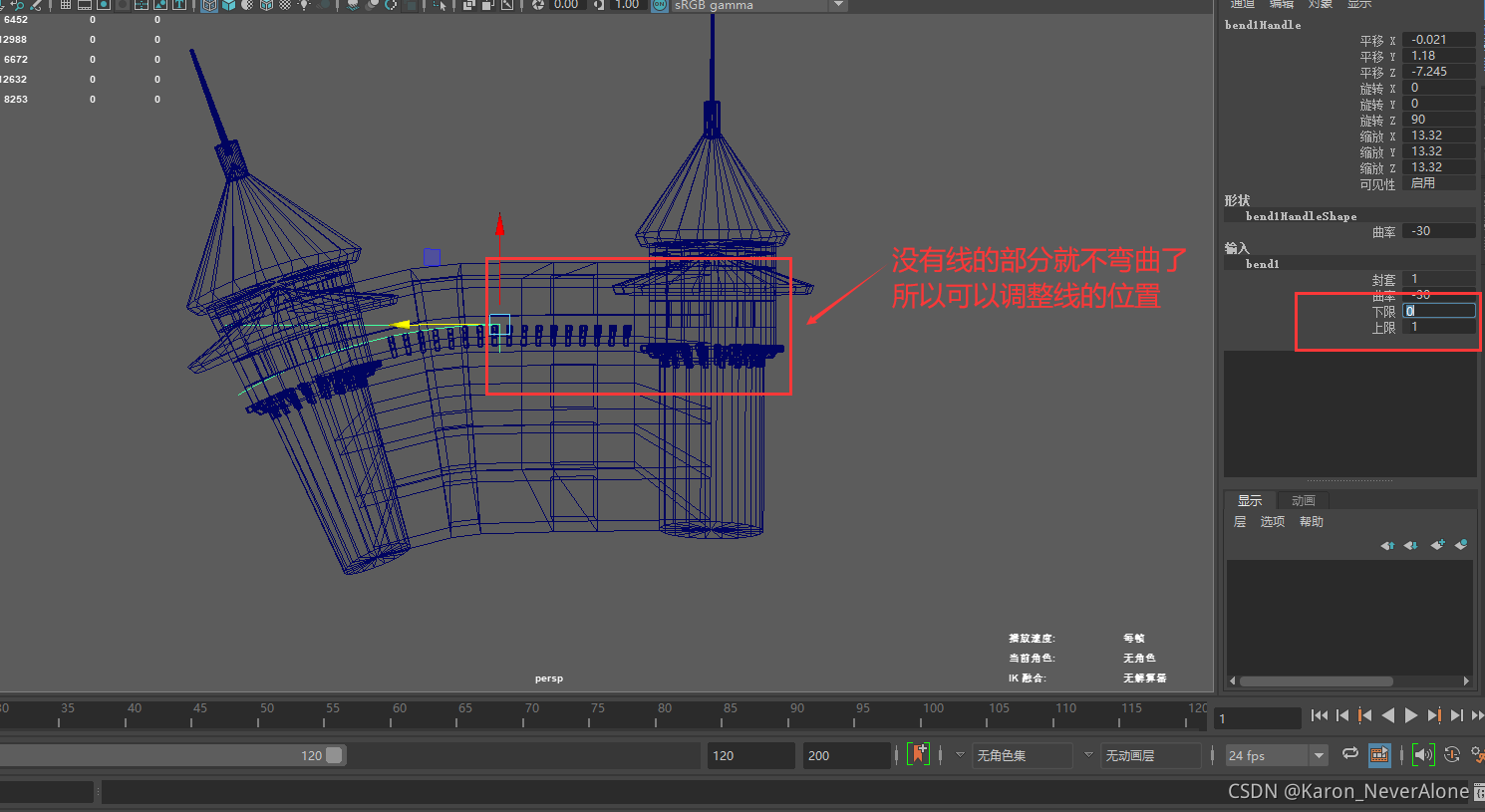Switch to the 动画 layer tab
This screenshot has width=1485, height=812.
(x=1304, y=500)
